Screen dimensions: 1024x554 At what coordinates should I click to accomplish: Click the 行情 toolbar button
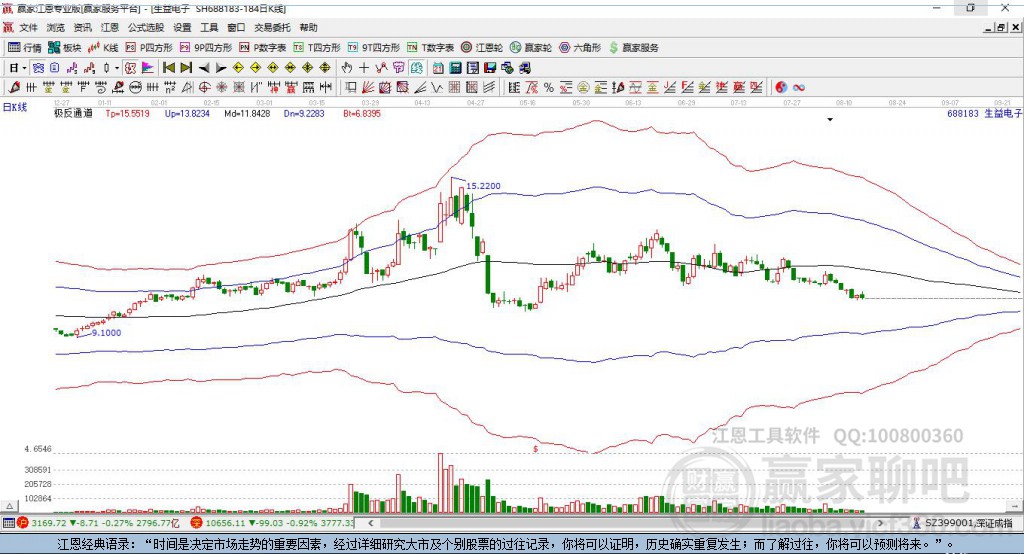click(25, 48)
